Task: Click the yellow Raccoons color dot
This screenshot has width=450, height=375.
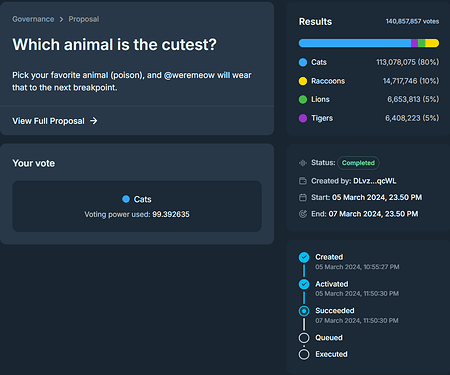Action: click(303, 81)
